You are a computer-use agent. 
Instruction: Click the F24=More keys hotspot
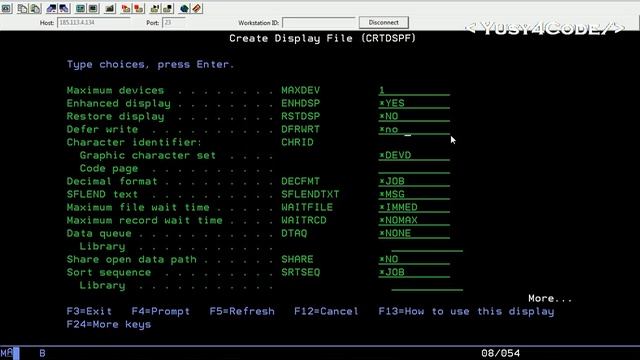click(109, 324)
